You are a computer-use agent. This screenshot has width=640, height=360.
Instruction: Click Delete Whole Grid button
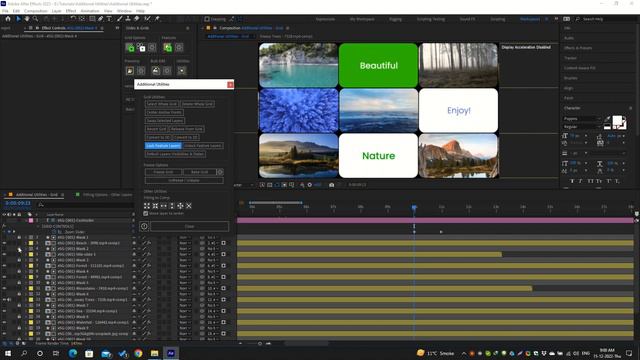198,104
